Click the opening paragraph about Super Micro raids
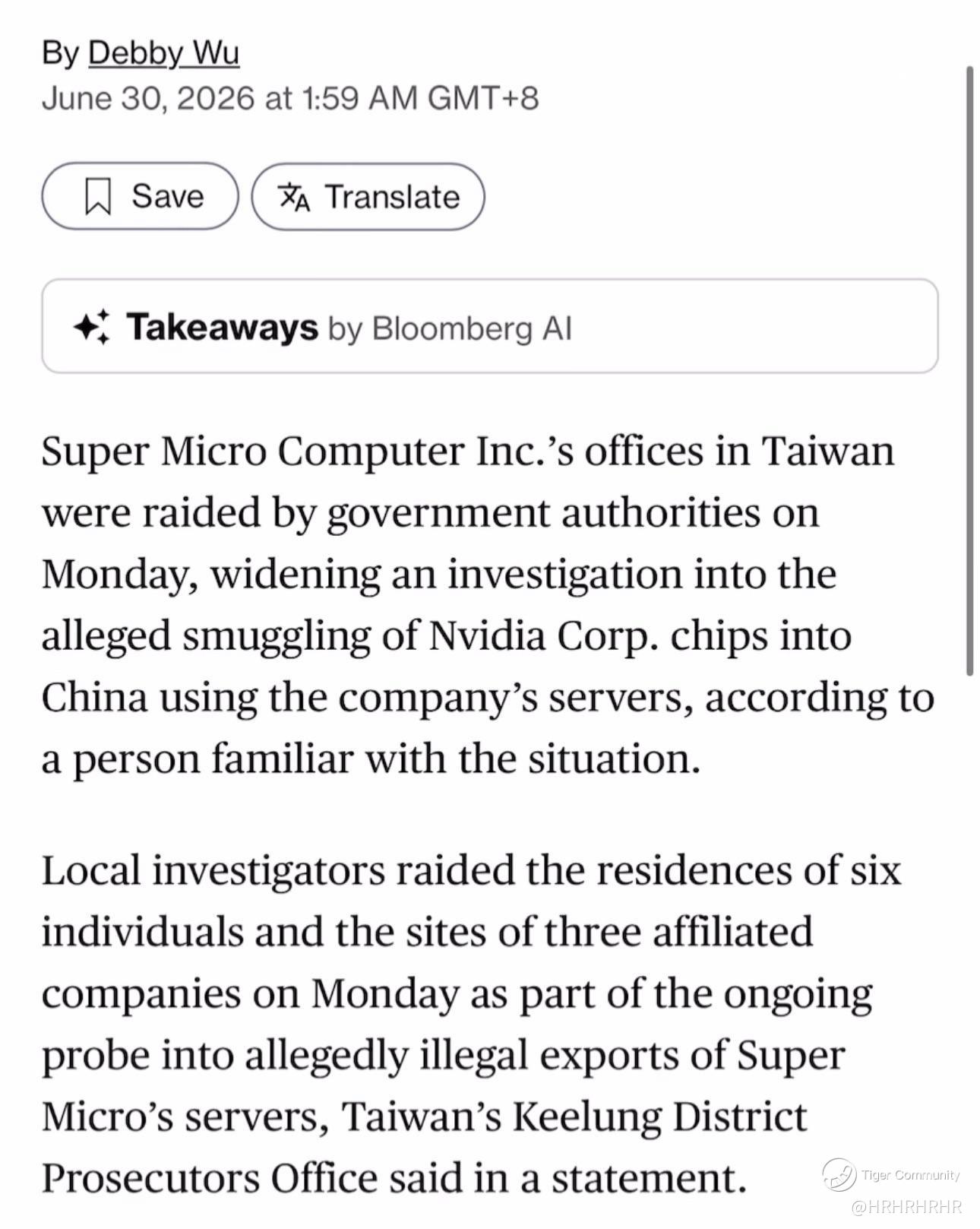Image resolution: width=980 pixels, height=1229 pixels. coord(488,604)
